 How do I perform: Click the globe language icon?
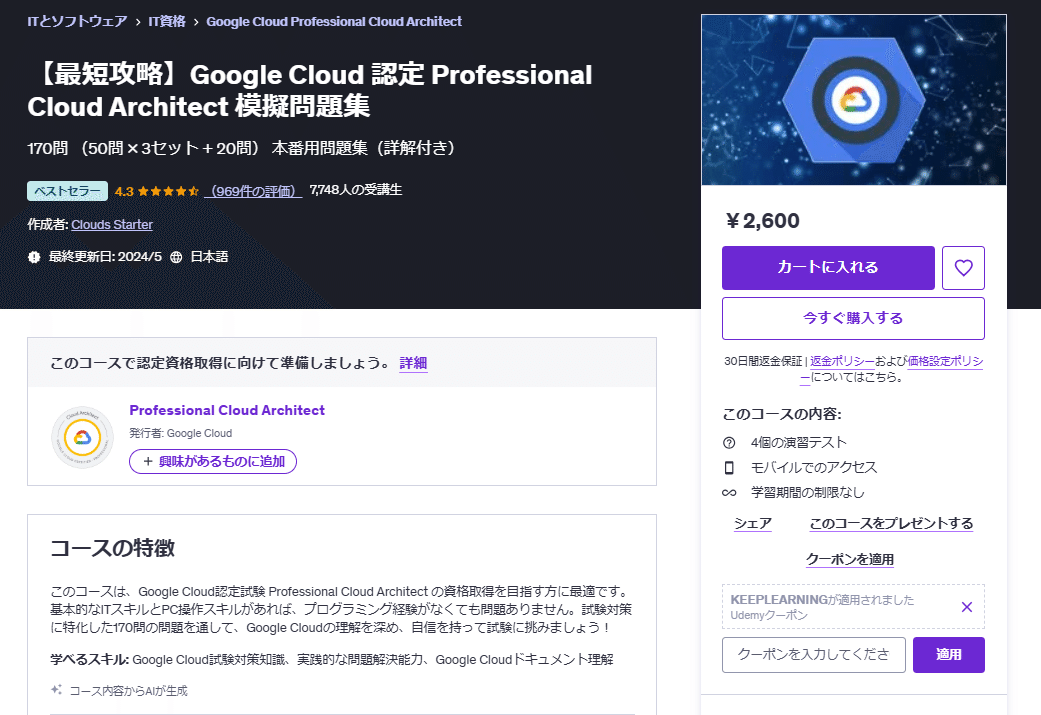coord(176,257)
